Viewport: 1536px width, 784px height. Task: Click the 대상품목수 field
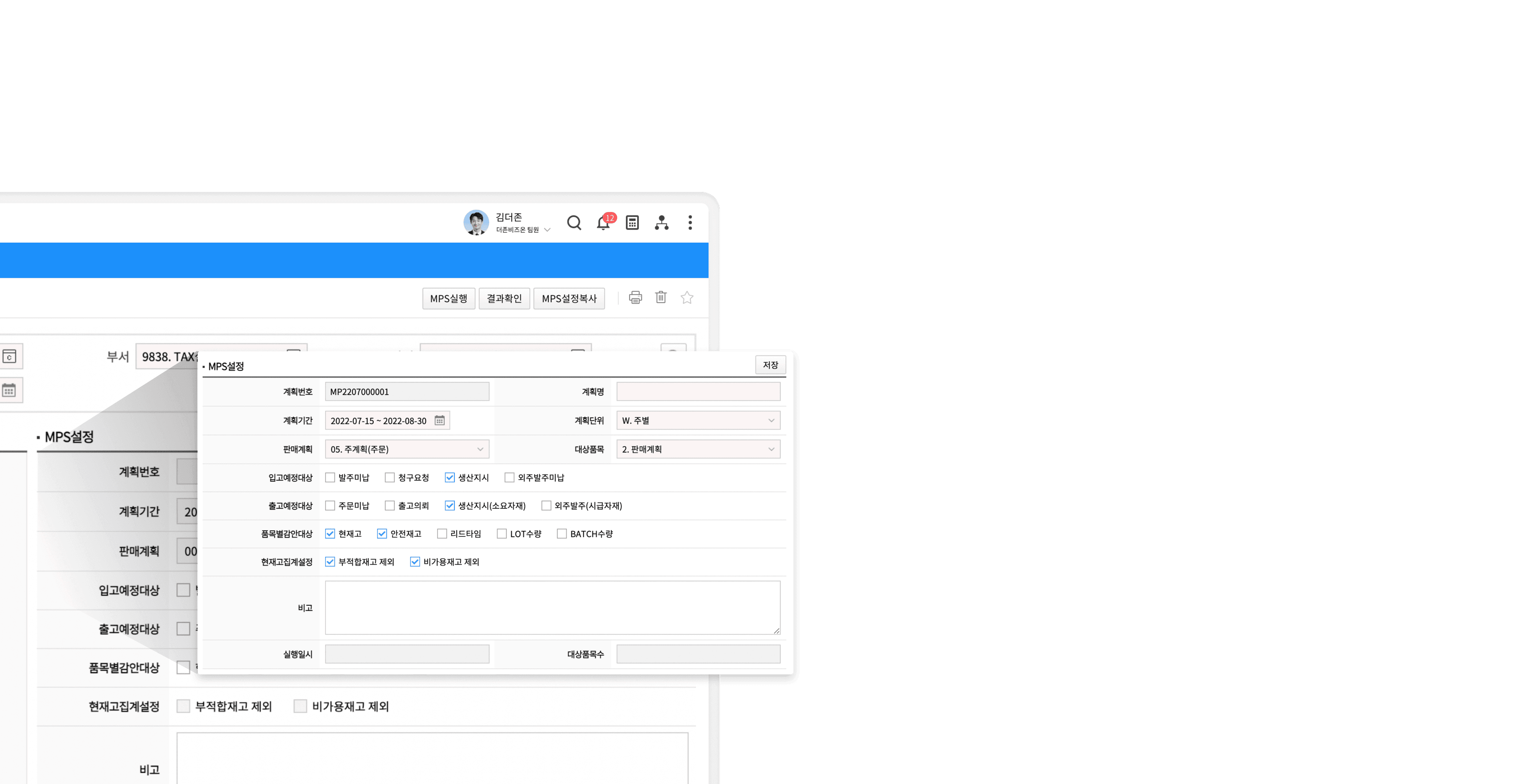point(698,654)
